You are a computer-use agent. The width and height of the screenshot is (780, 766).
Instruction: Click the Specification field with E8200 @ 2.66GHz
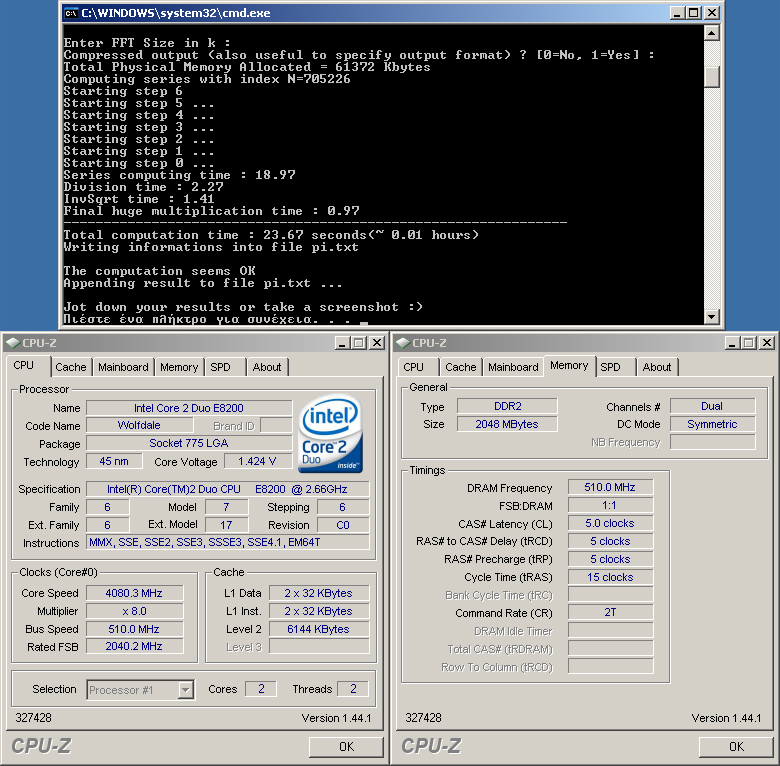pos(227,489)
